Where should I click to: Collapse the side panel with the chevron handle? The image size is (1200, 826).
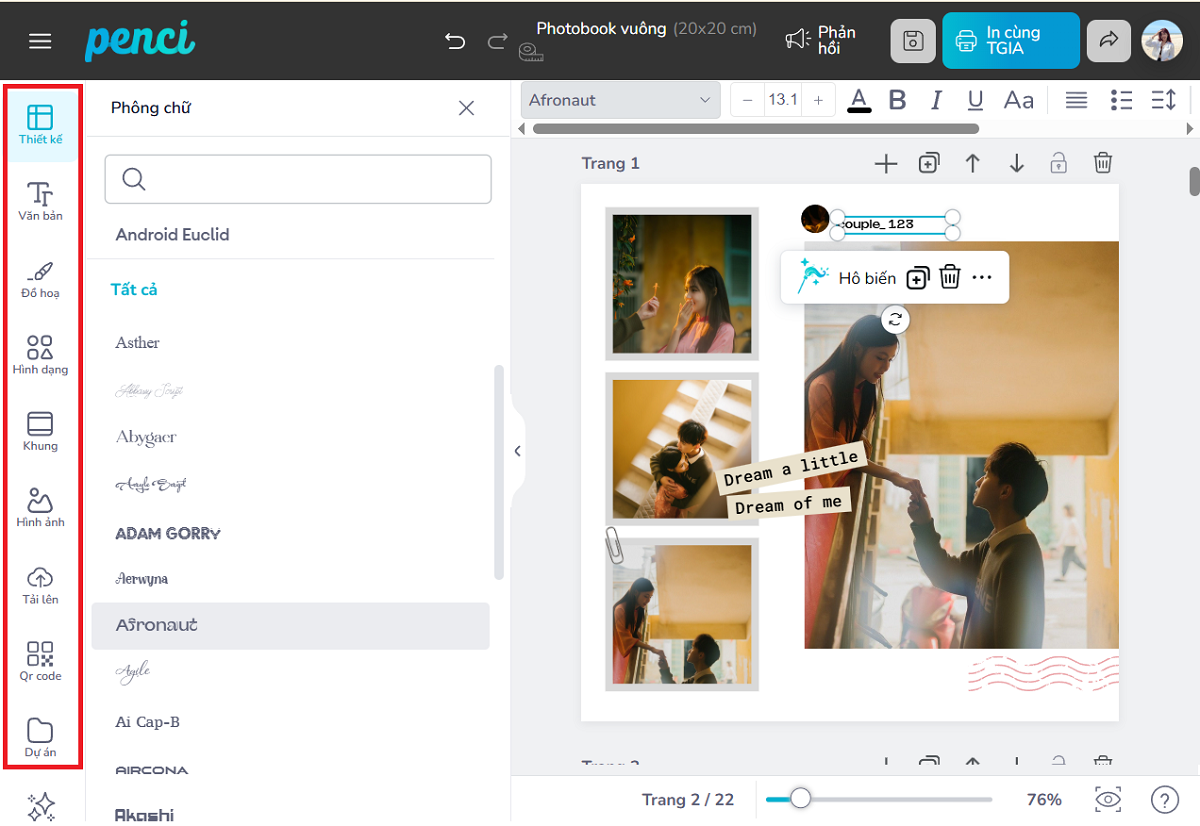[517, 451]
